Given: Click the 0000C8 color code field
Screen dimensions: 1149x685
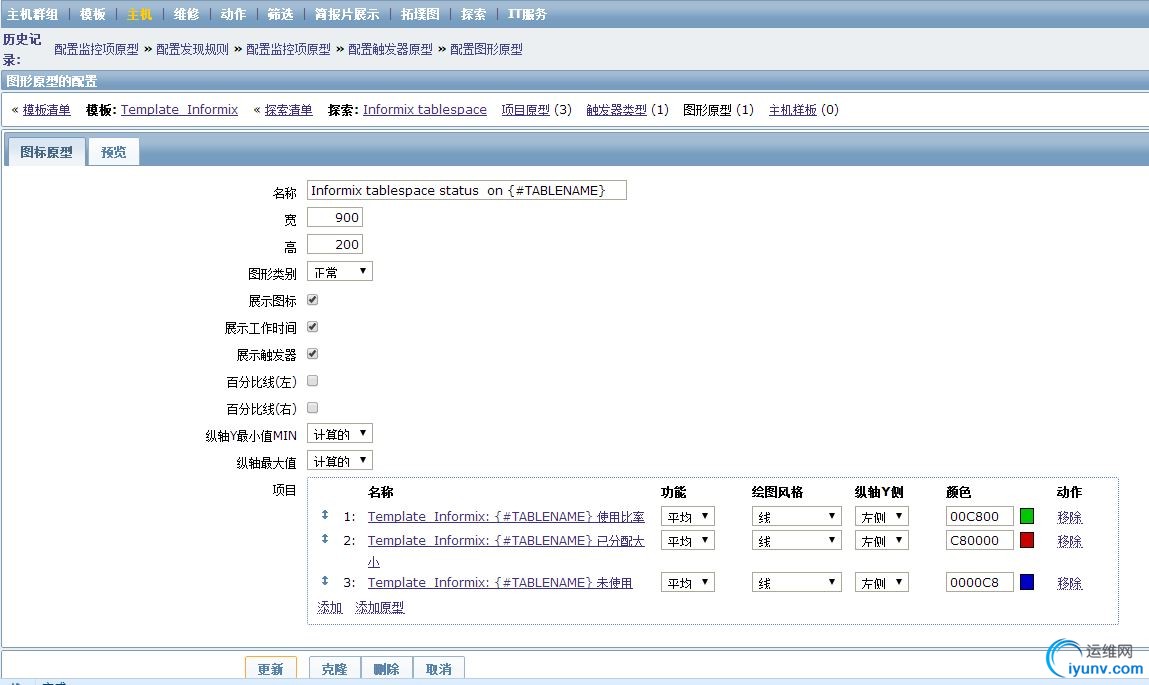Looking at the screenshot, I should click(x=979, y=582).
